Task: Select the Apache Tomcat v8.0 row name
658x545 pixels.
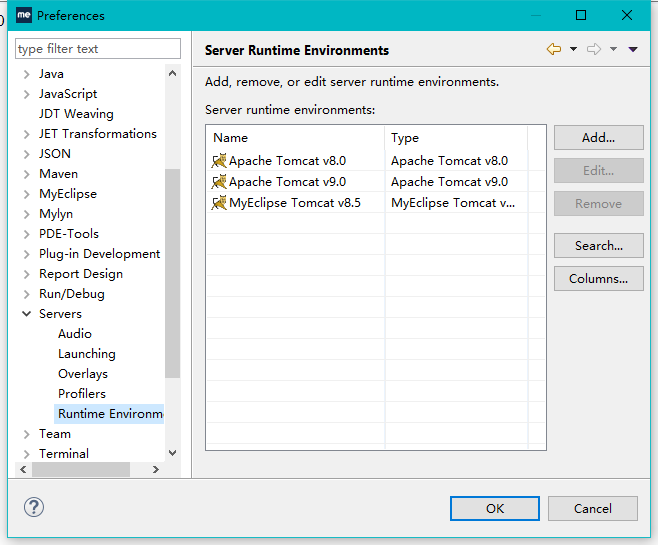Action: click(x=287, y=161)
